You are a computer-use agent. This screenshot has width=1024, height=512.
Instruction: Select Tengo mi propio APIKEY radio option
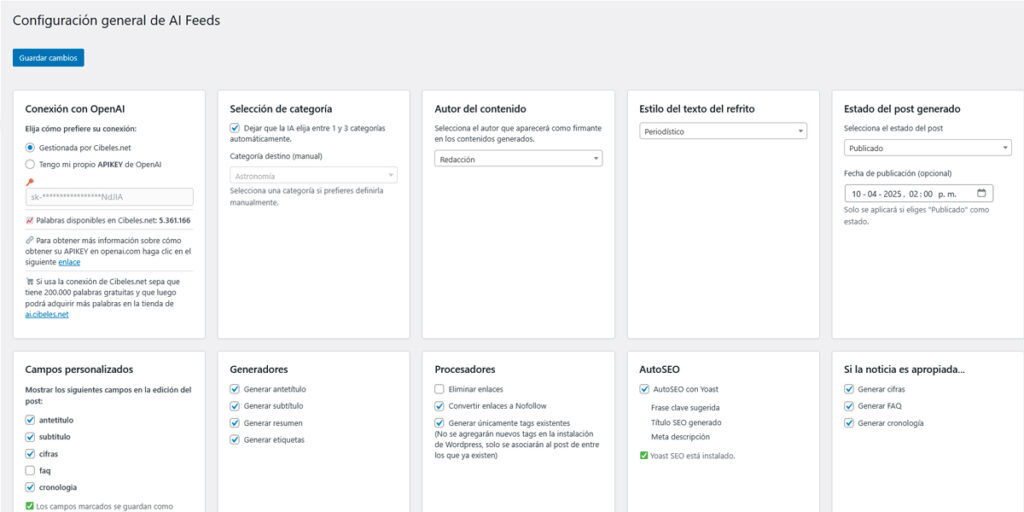click(30, 164)
